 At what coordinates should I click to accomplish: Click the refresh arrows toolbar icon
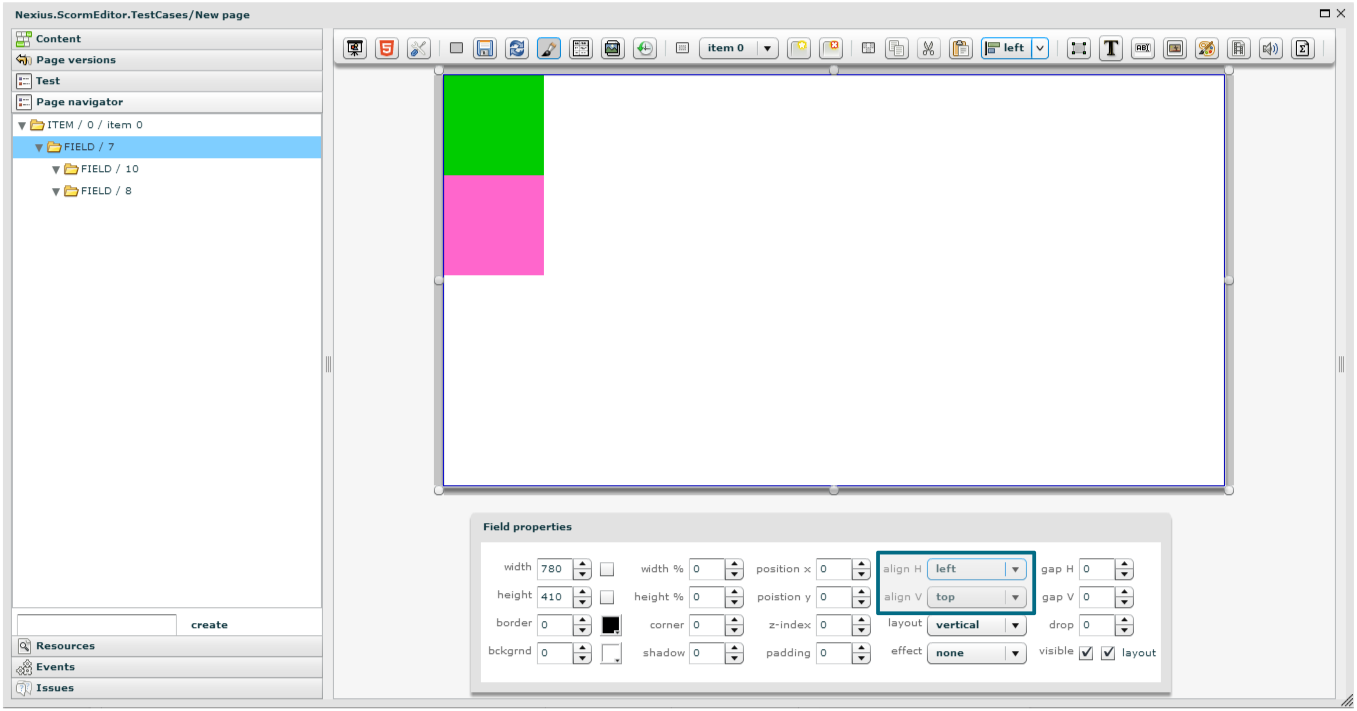tap(517, 48)
